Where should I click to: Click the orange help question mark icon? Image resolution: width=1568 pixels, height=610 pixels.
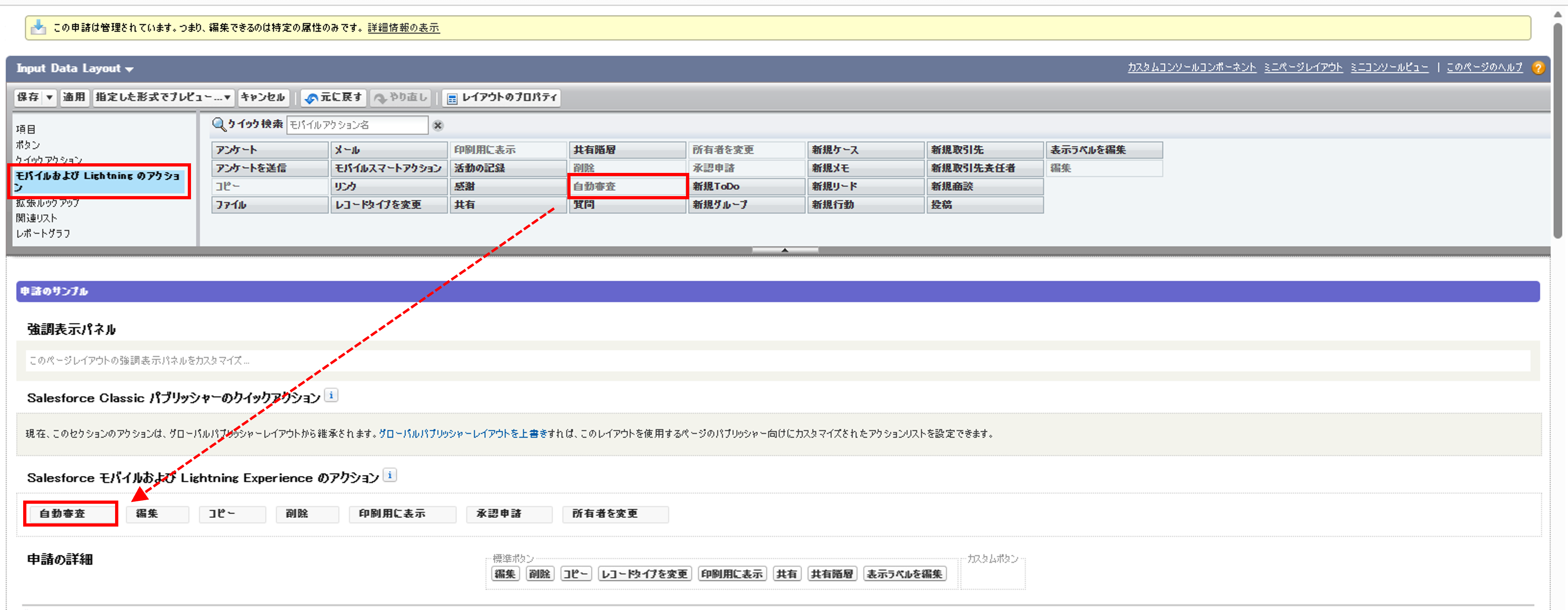point(1538,68)
